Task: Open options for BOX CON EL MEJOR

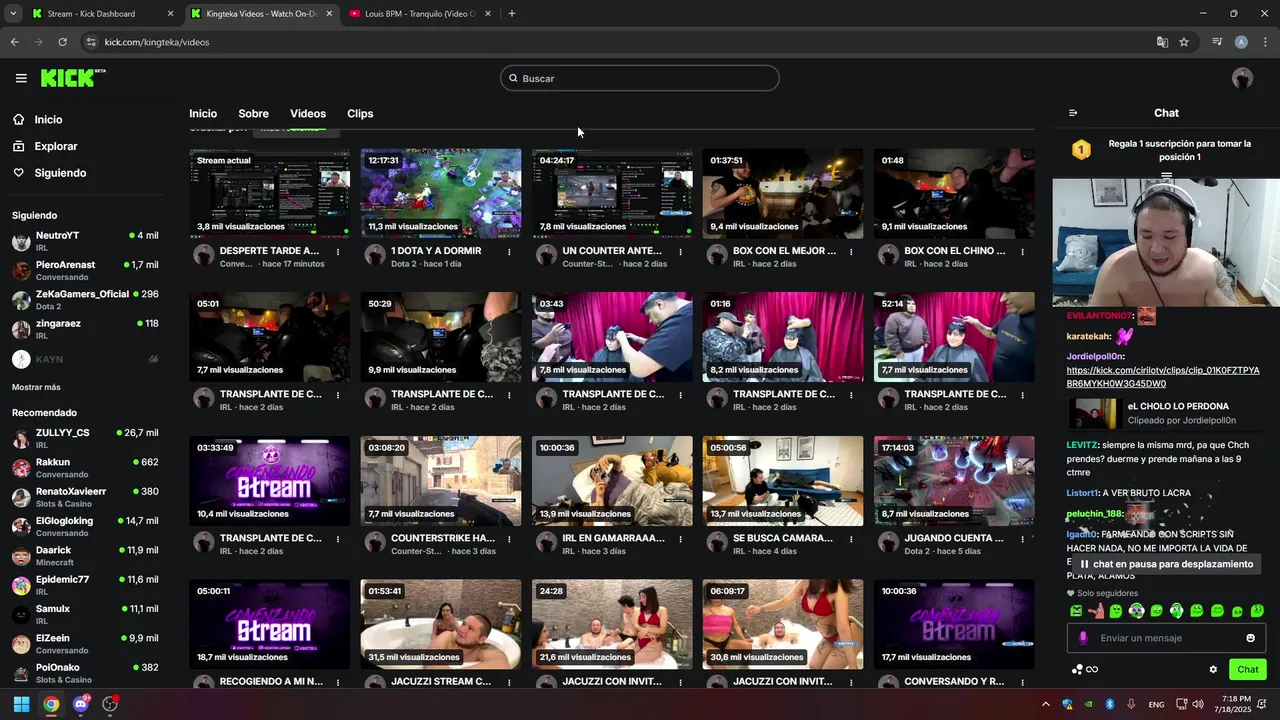Action: [851, 252]
